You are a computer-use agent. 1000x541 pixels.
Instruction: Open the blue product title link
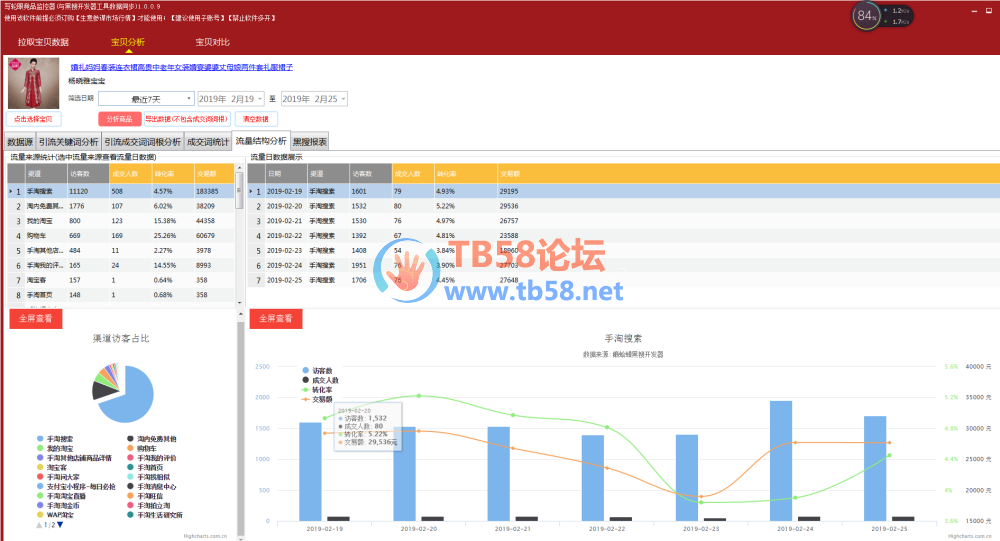(x=182, y=67)
